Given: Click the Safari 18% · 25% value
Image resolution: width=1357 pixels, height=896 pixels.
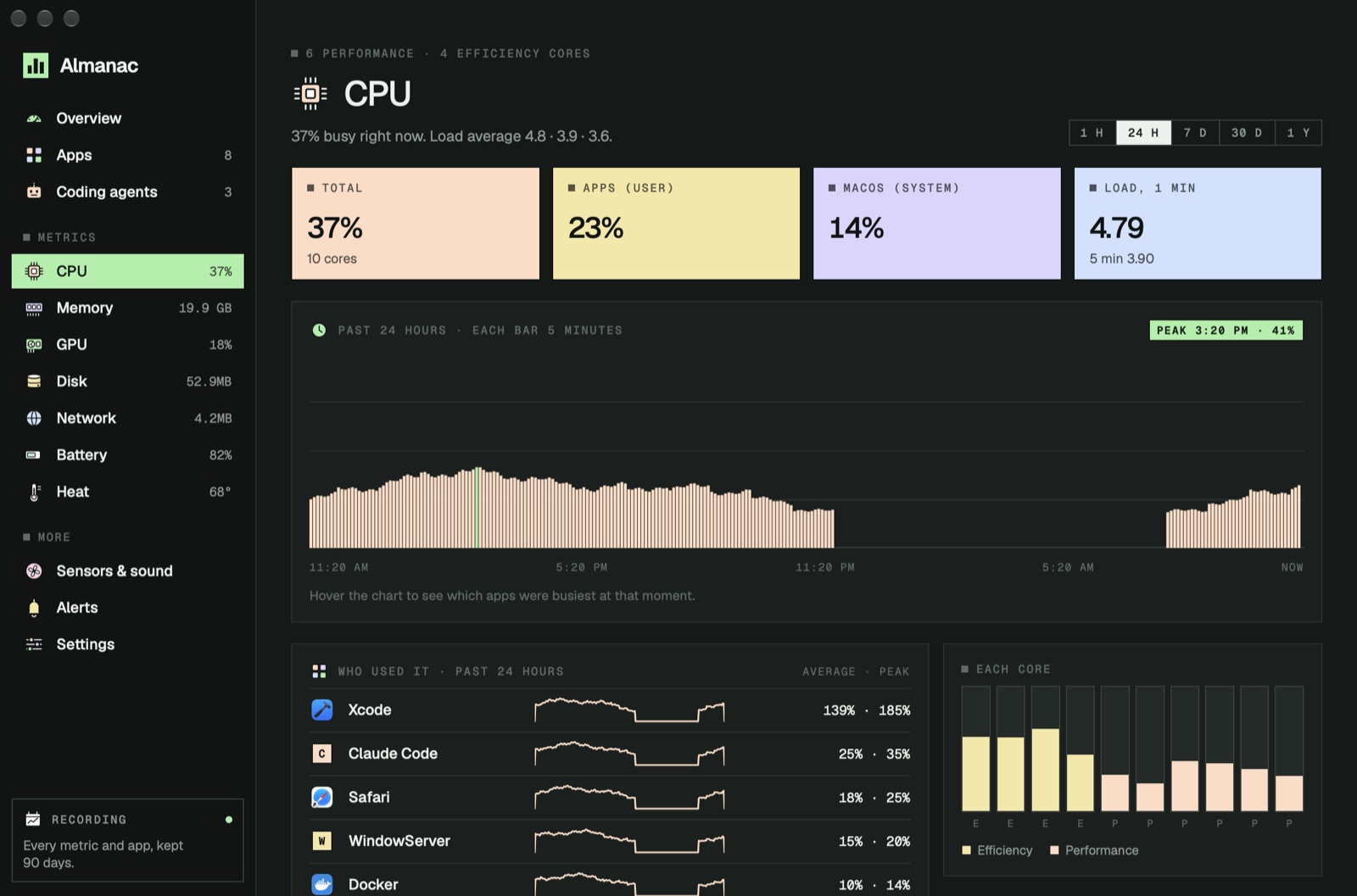Looking at the screenshot, I should [874, 798].
